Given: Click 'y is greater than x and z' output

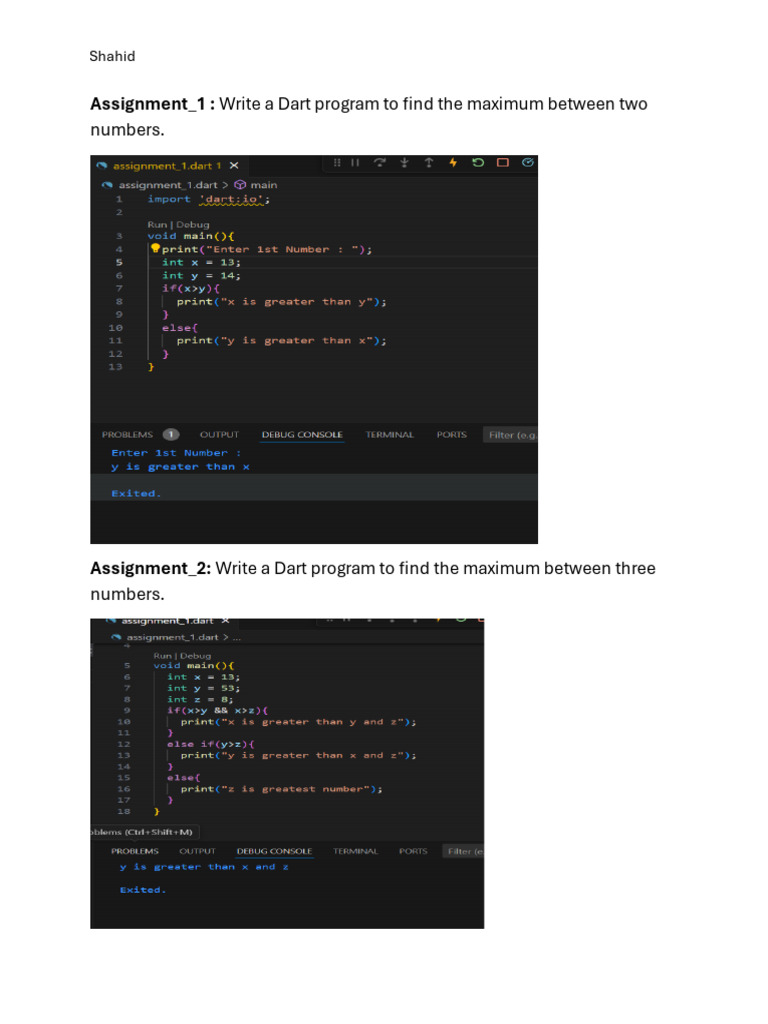Looking at the screenshot, I should 204,867.
